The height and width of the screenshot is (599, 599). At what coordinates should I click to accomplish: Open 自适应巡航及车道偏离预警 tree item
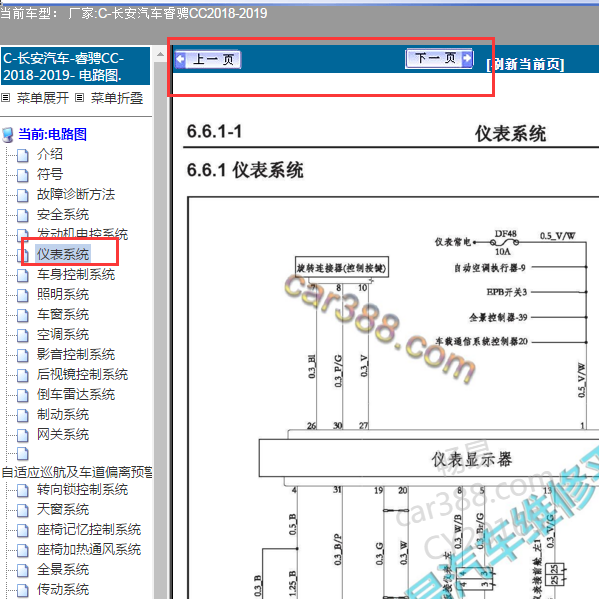point(77,472)
